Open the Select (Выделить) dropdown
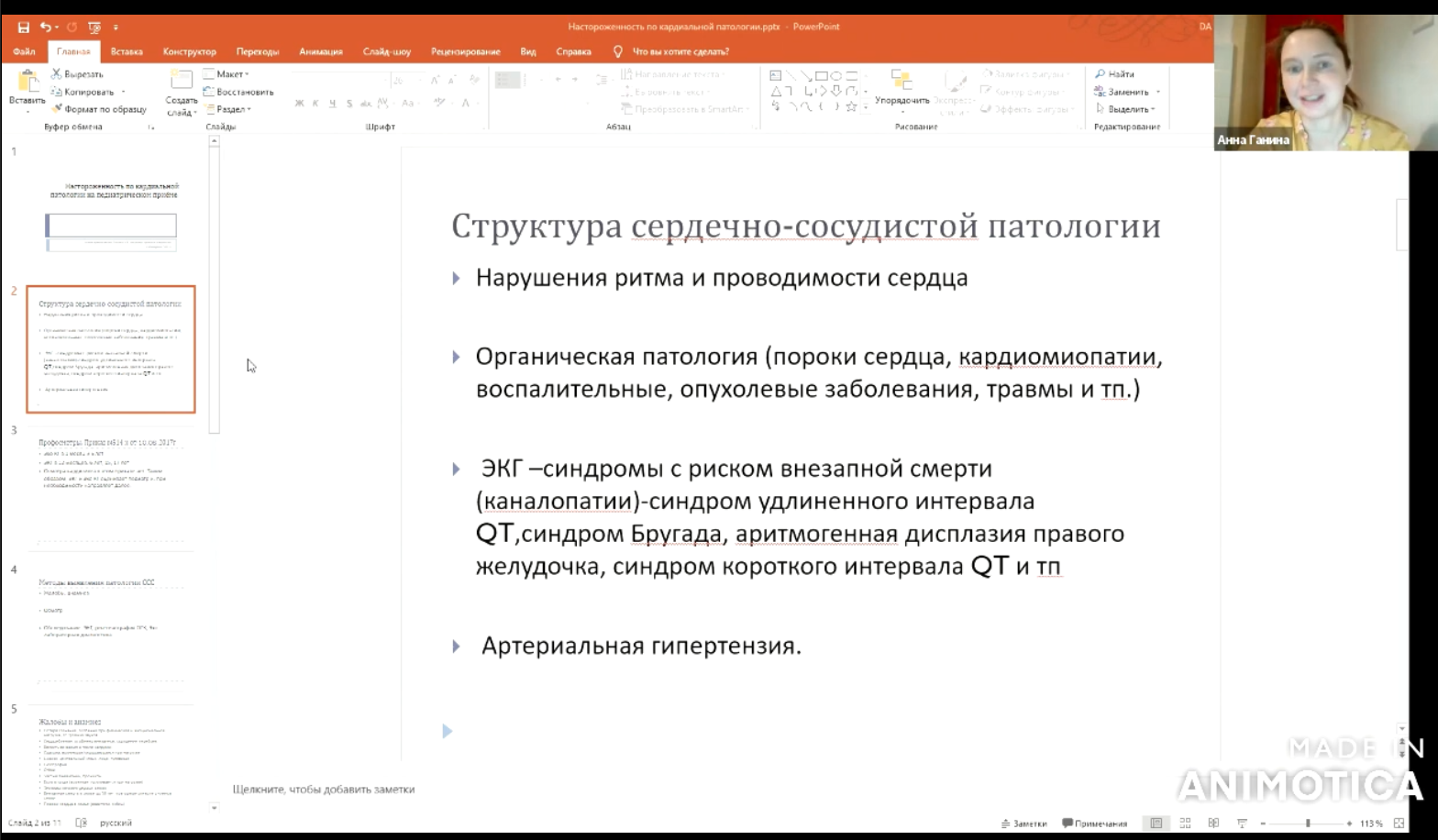 [x=1125, y=109]
